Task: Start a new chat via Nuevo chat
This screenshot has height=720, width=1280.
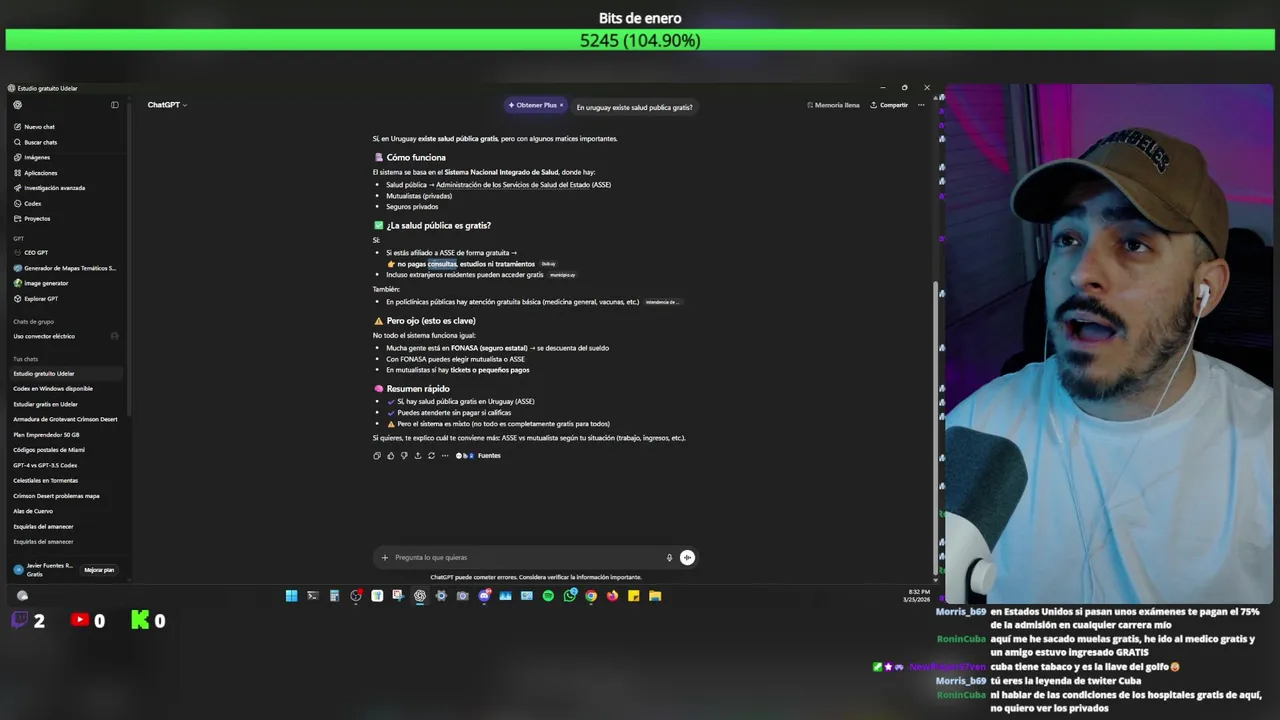Action: (40, 127)
